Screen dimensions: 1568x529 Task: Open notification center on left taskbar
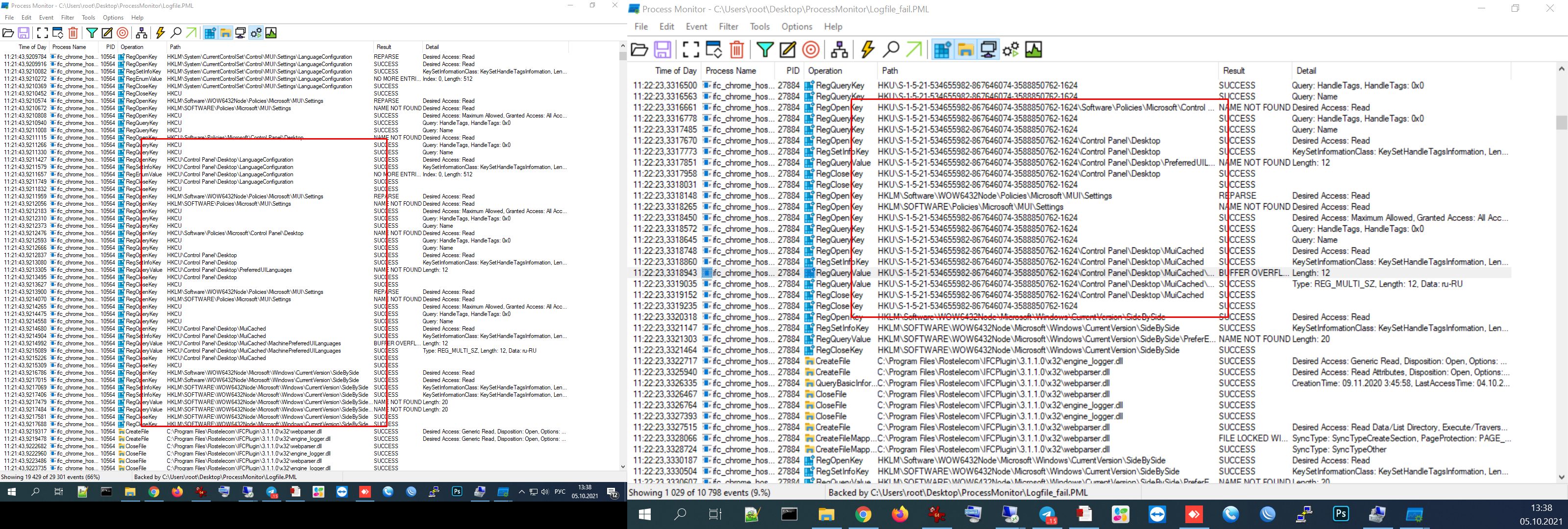pos(613,492)
